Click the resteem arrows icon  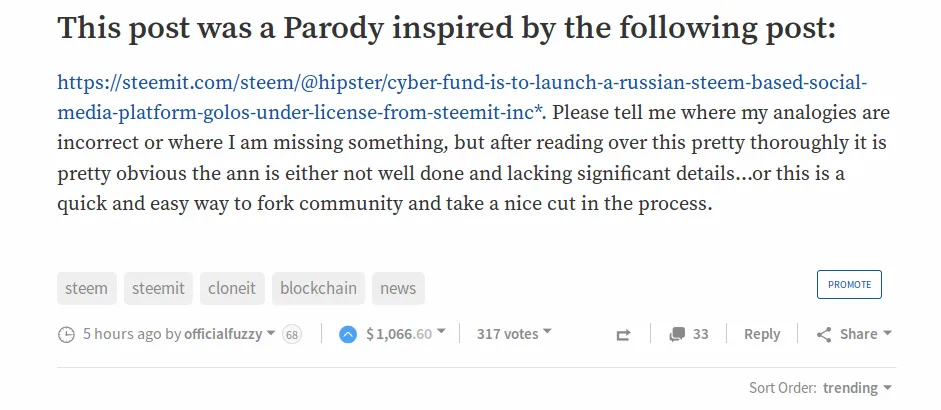pyautogui.click(x=623, y=335)
